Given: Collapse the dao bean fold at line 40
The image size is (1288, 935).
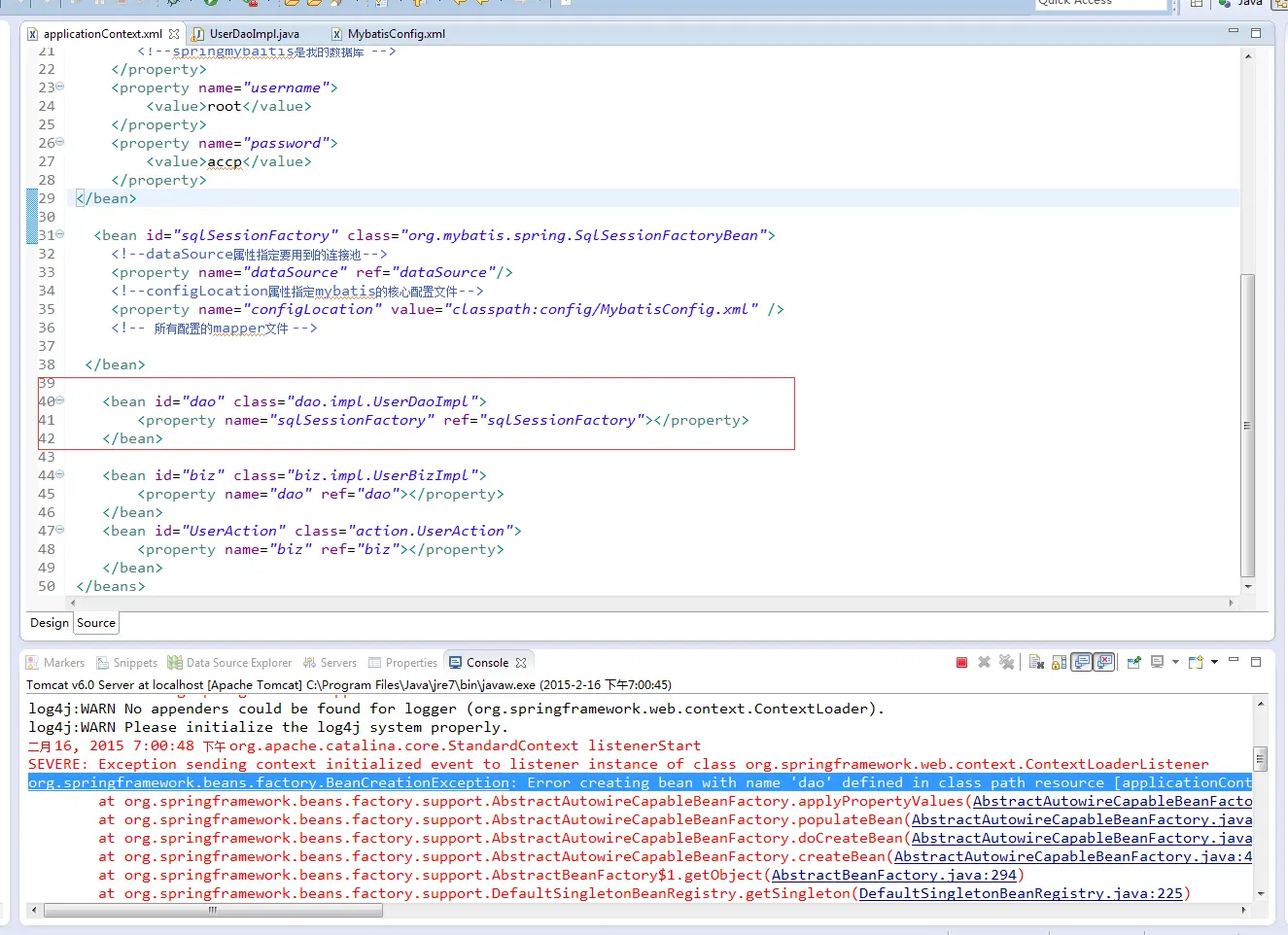Looking at the screenshot, I should click(60, 401).
